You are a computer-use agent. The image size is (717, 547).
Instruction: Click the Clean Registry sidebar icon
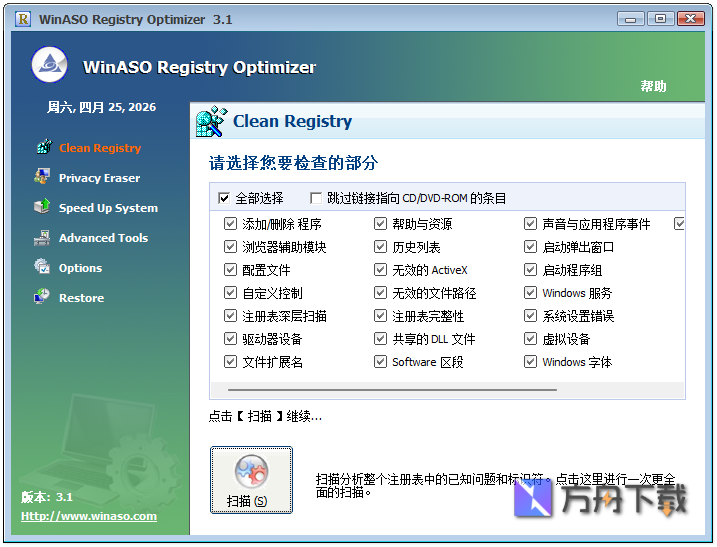(x=44, y=147)
